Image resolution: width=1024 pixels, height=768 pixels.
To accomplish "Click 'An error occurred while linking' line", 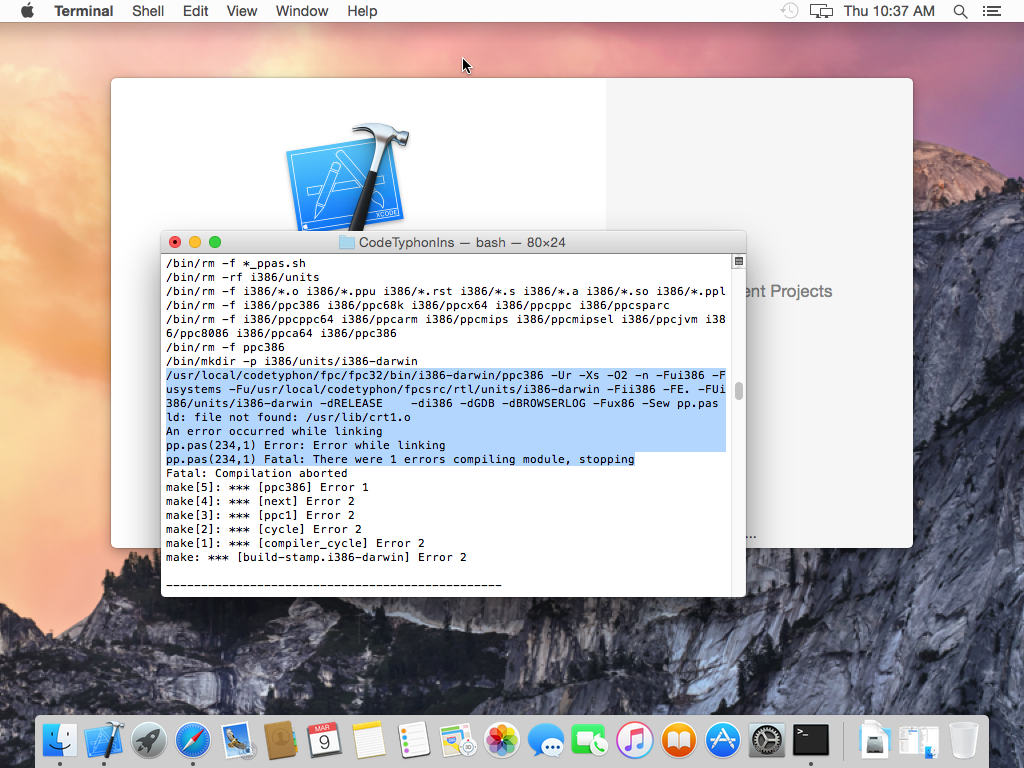I will 274,431.
